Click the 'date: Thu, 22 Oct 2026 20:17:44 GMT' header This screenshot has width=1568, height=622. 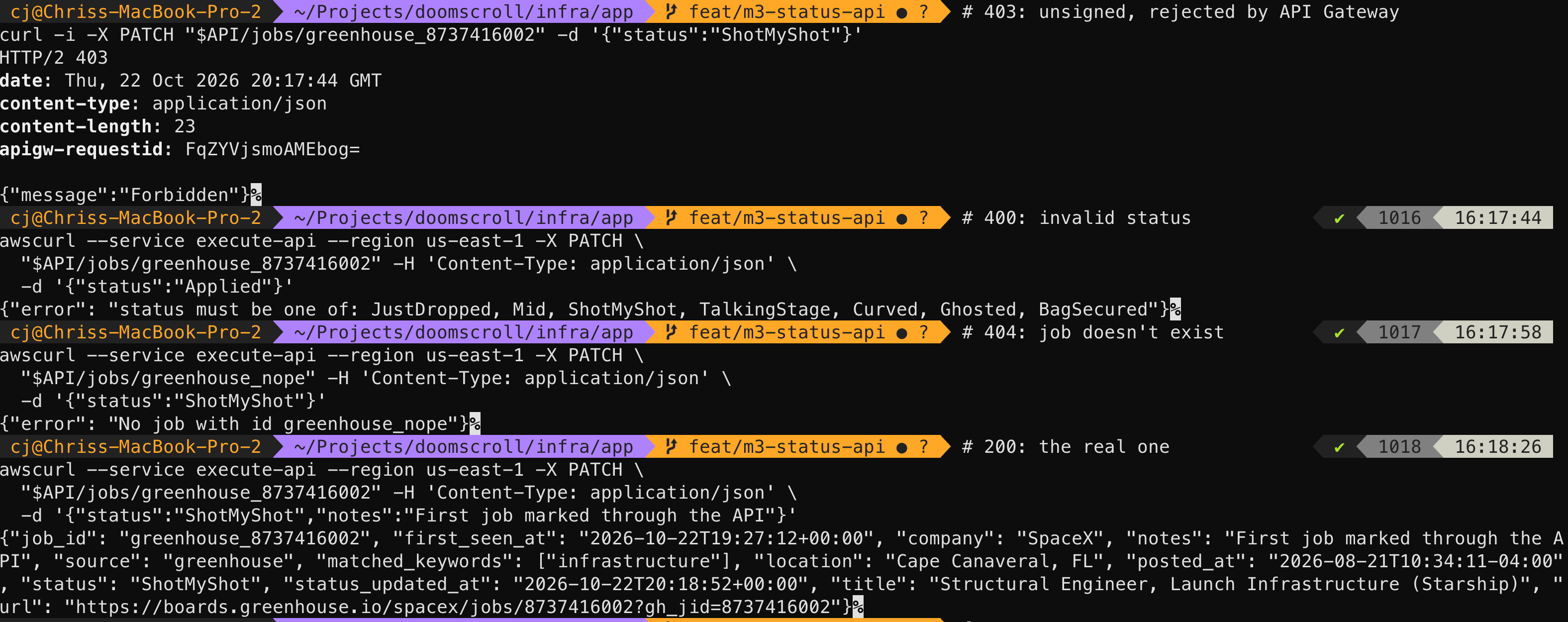[191, 80]
